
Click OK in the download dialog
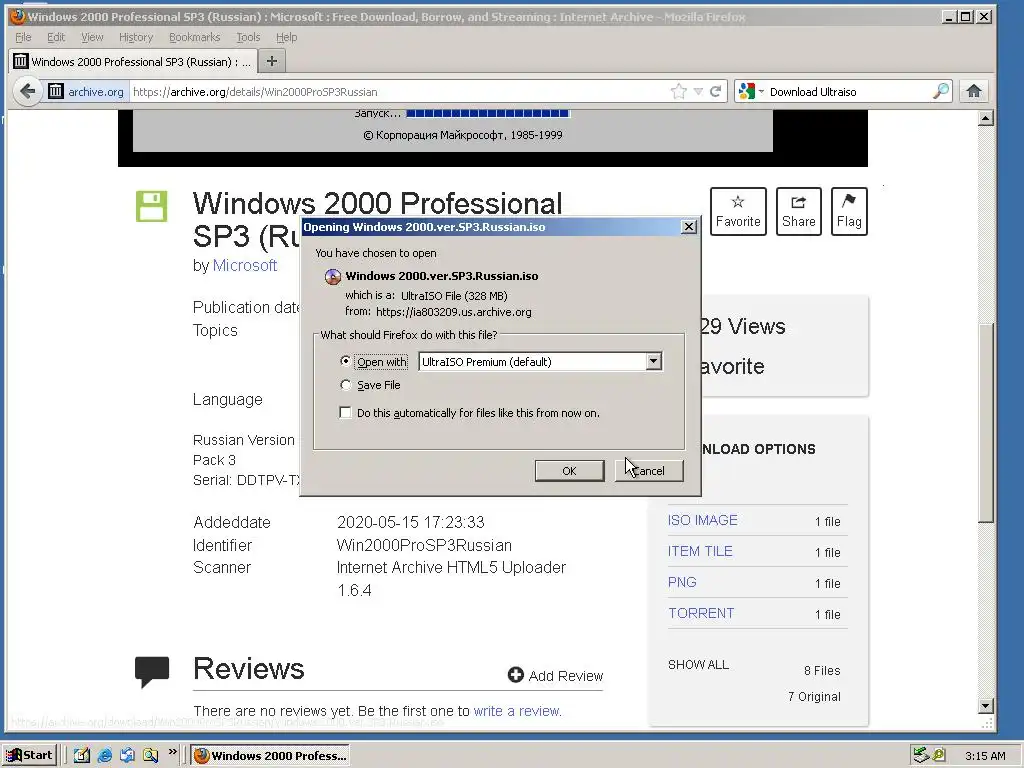tap(569, 471)
